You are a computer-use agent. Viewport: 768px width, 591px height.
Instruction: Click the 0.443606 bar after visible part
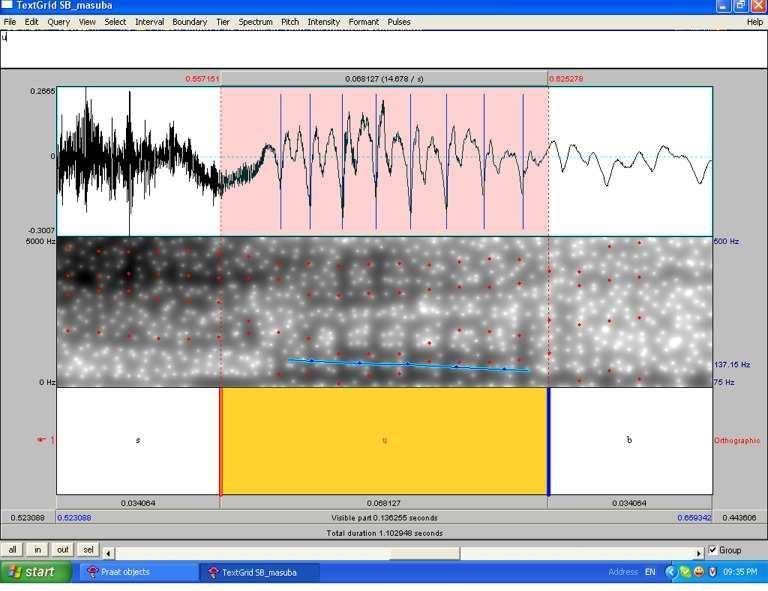click(x=740, y=518)
